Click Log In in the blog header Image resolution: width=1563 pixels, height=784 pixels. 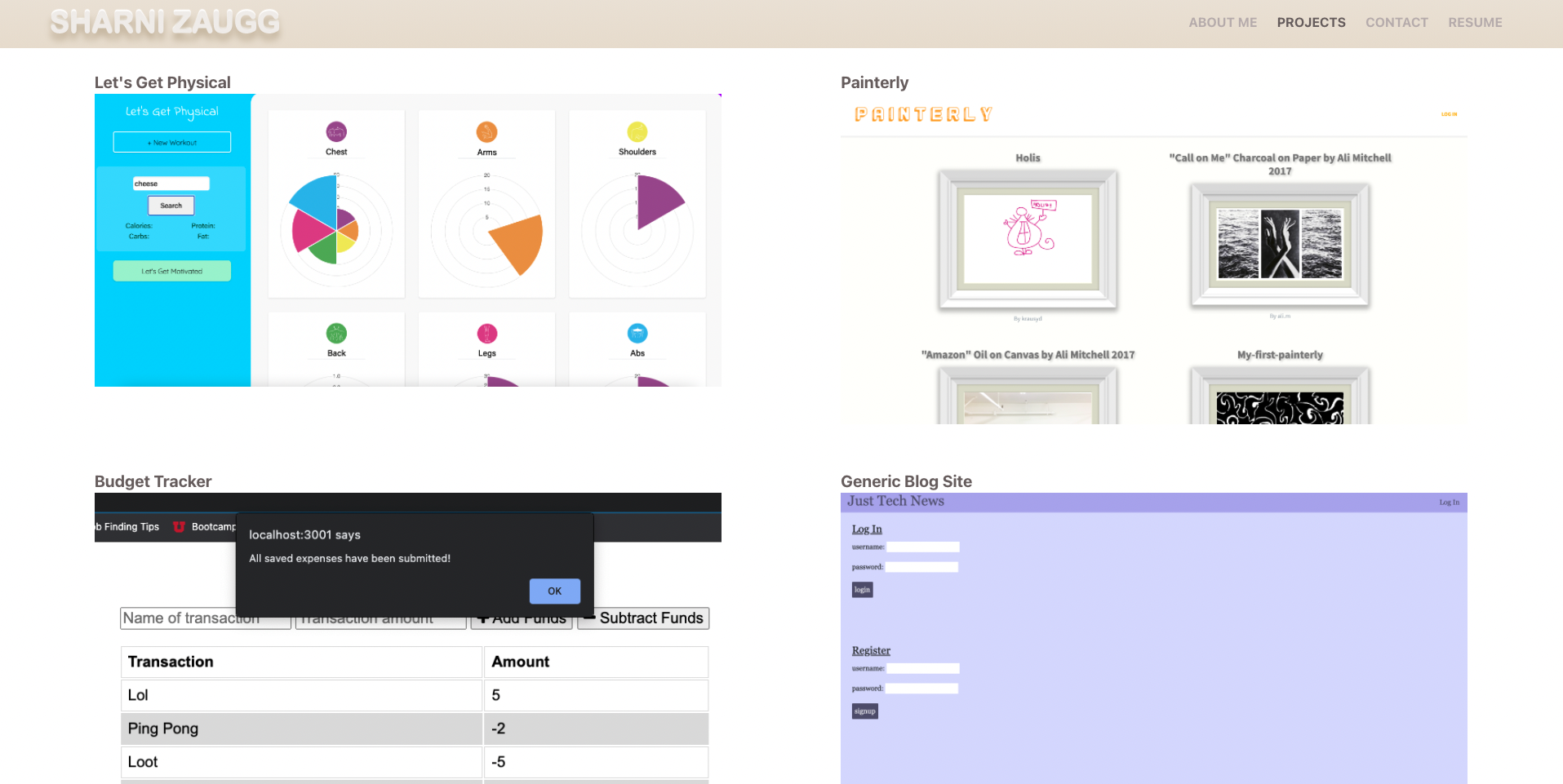[x=1449, y=502]
